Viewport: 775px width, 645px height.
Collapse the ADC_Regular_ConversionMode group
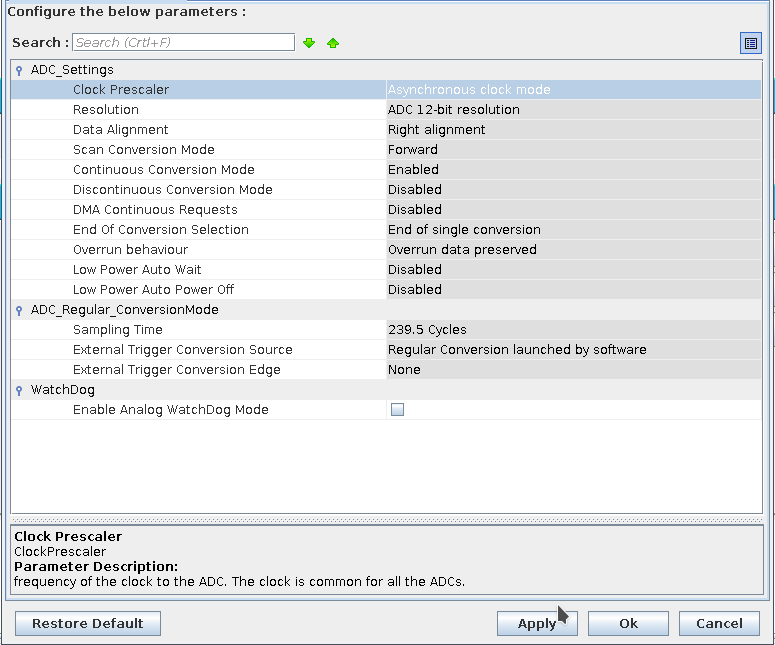pos(20,311)
